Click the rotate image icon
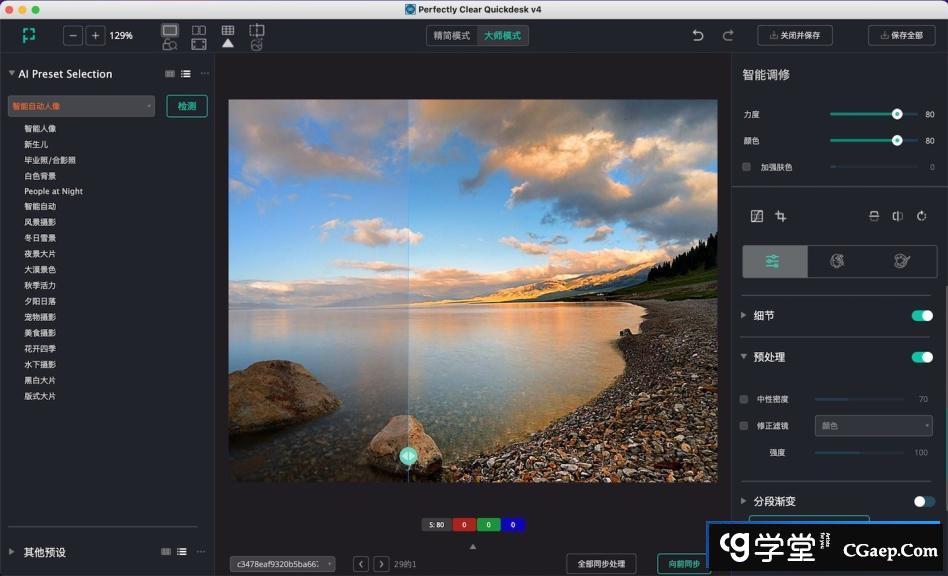Image resolution: width=948 pixels, height=576 pixels. click(921, 216)
